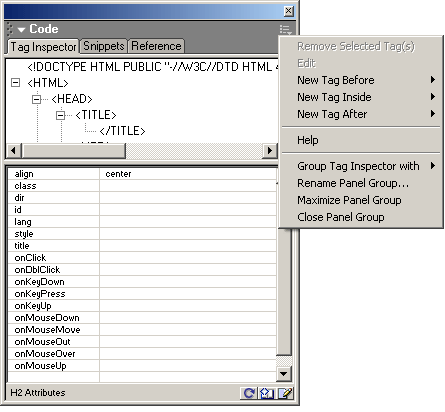Click the align attribute value field
Image resolution: width=445 pixels, height=412 pixels.
[x=188, y=174]
